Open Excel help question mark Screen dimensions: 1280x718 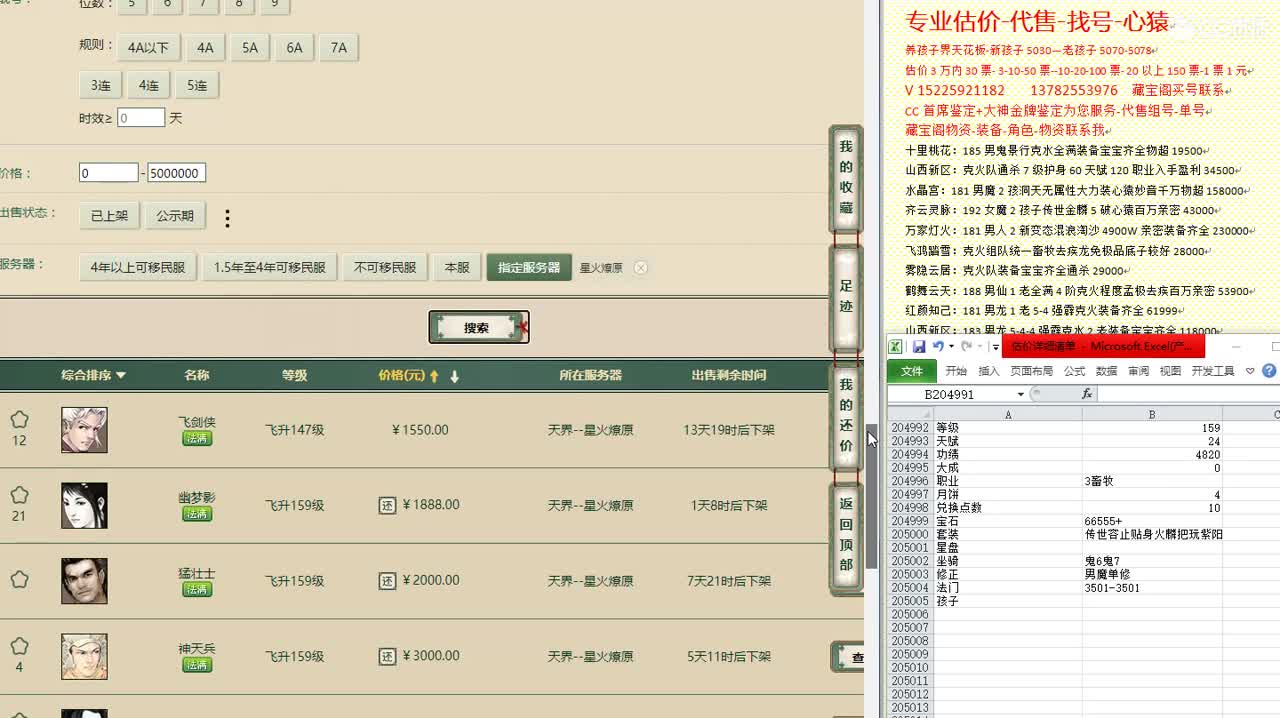1269,371
